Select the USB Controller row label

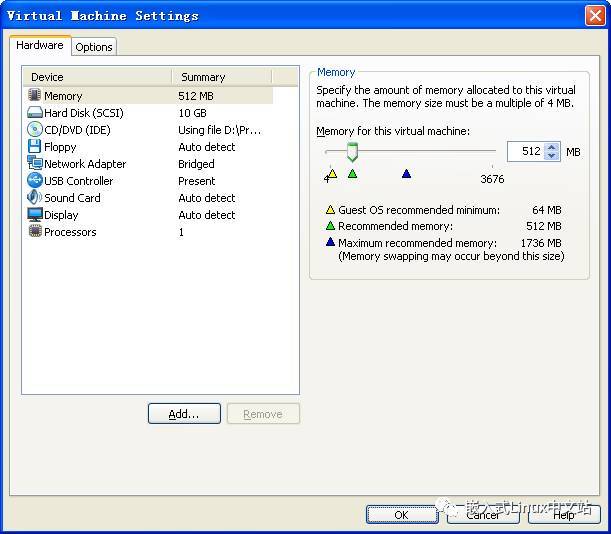(x=78, y=181)
